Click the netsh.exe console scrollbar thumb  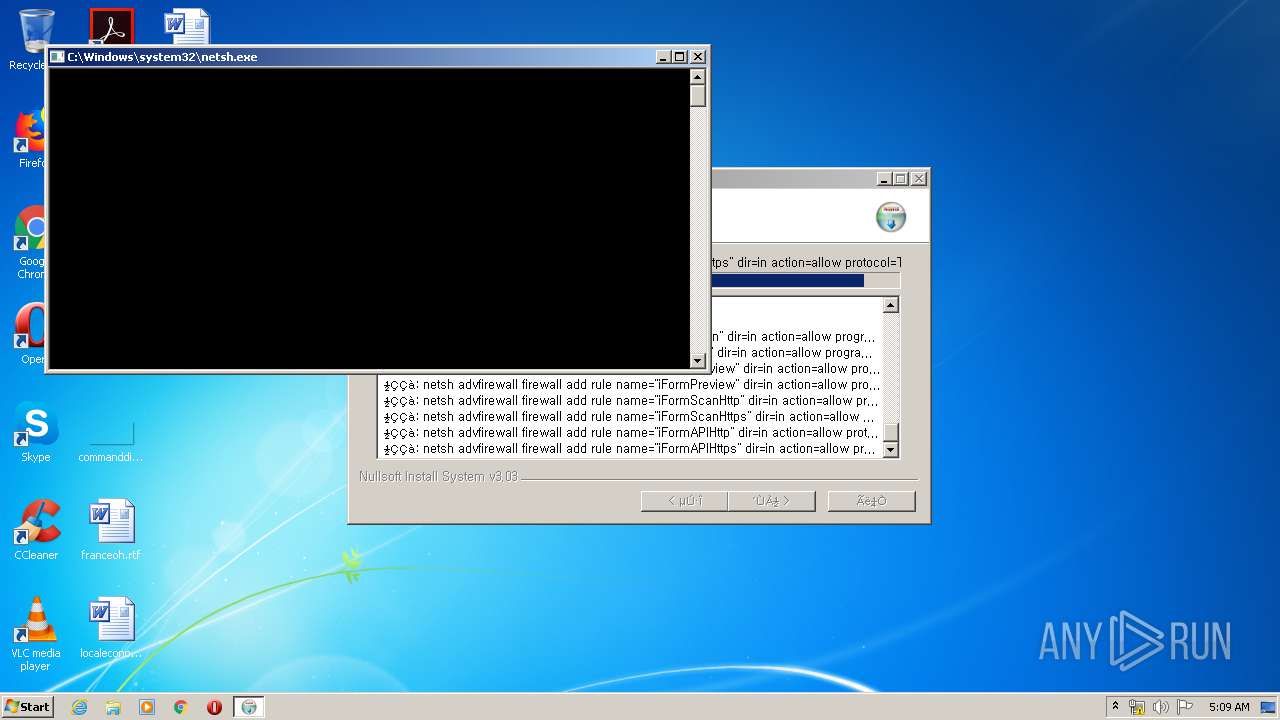click(698, 96)
